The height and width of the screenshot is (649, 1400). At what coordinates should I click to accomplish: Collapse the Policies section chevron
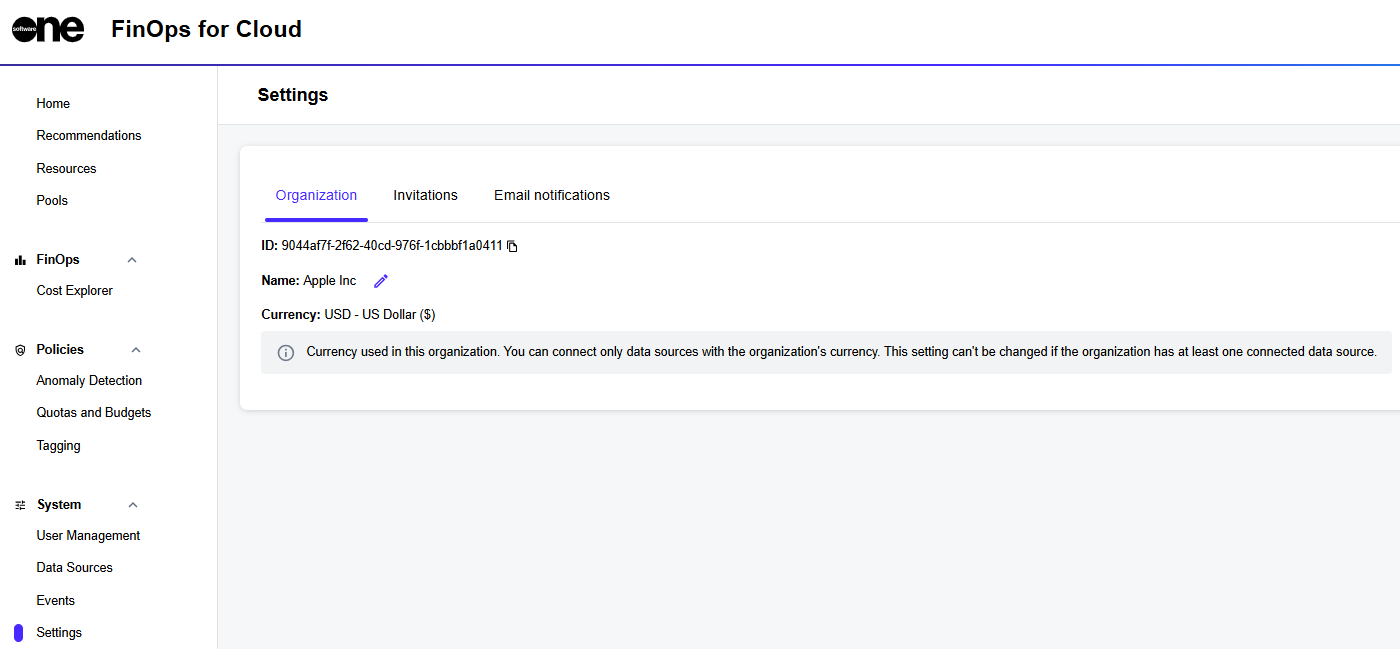(136, 350)
